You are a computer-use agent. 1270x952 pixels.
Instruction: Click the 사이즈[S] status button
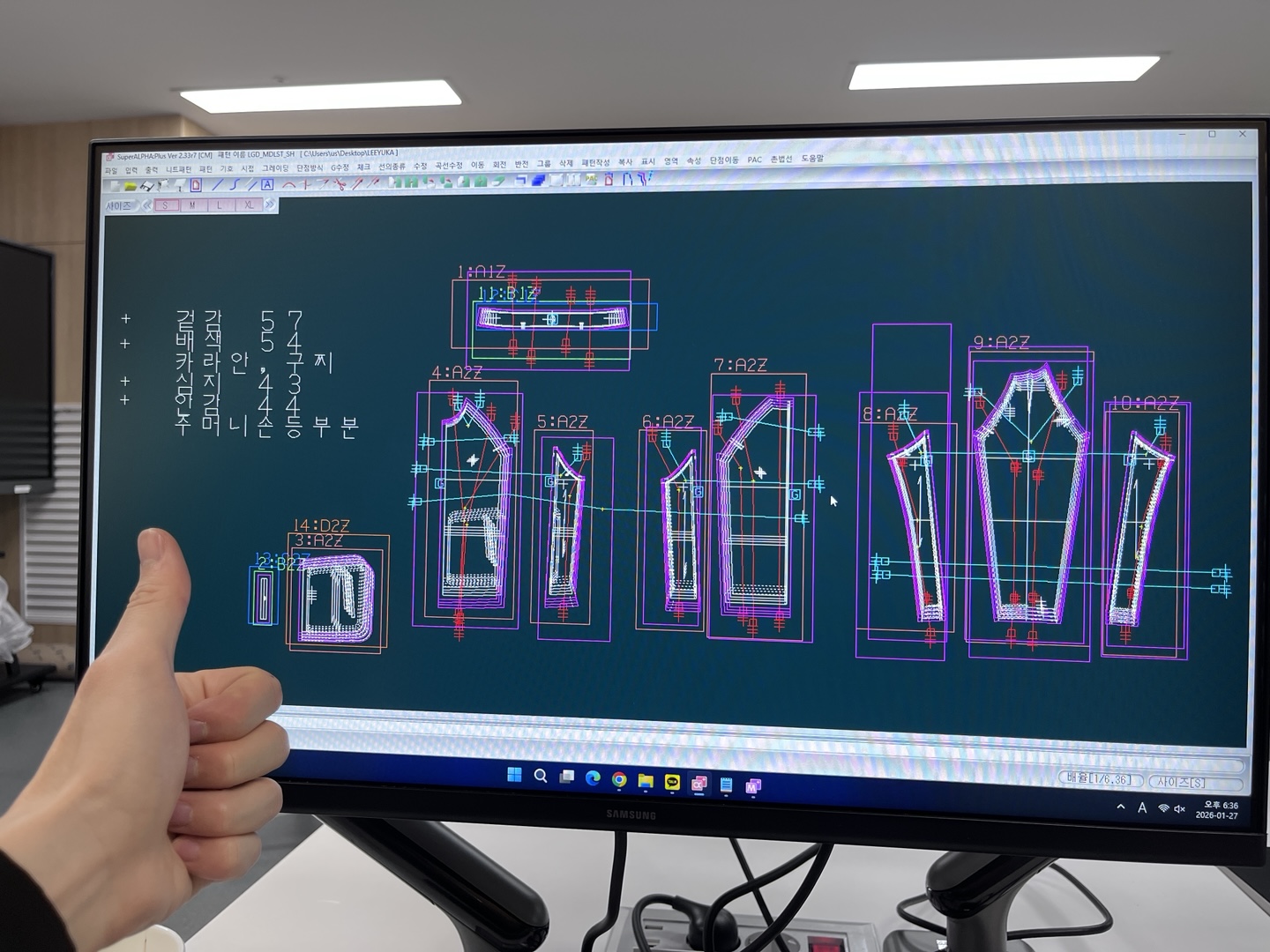click(x=1181, y=782)
